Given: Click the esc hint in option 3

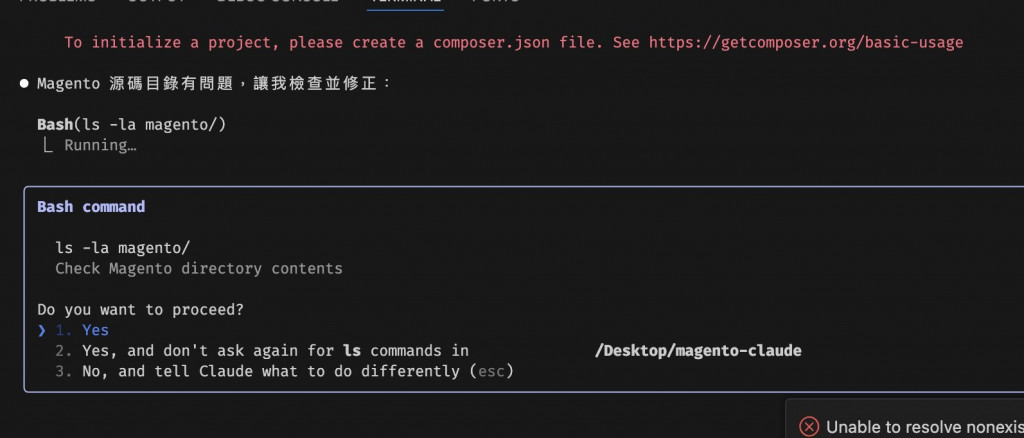Looking at the screenshot, I should [491, 371].
